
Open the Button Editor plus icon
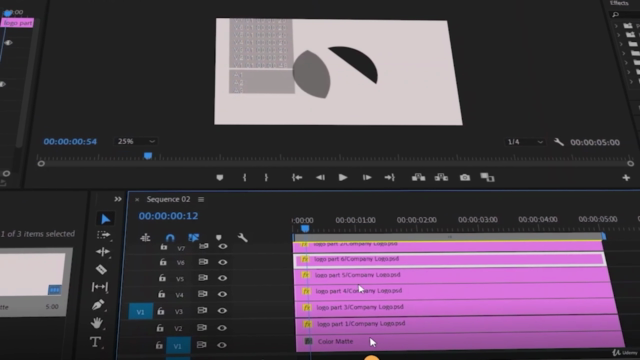tap(626, 178)
